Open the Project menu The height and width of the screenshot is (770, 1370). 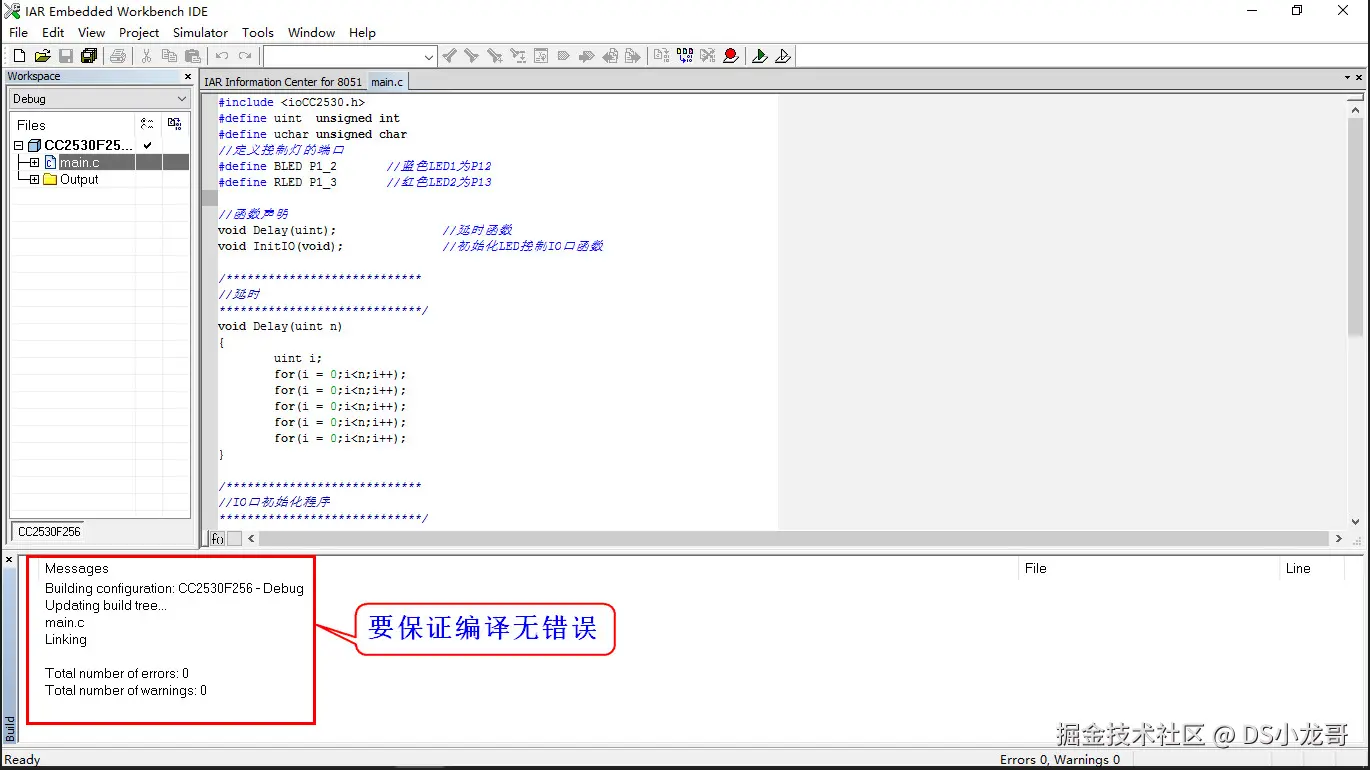(139, 32)
